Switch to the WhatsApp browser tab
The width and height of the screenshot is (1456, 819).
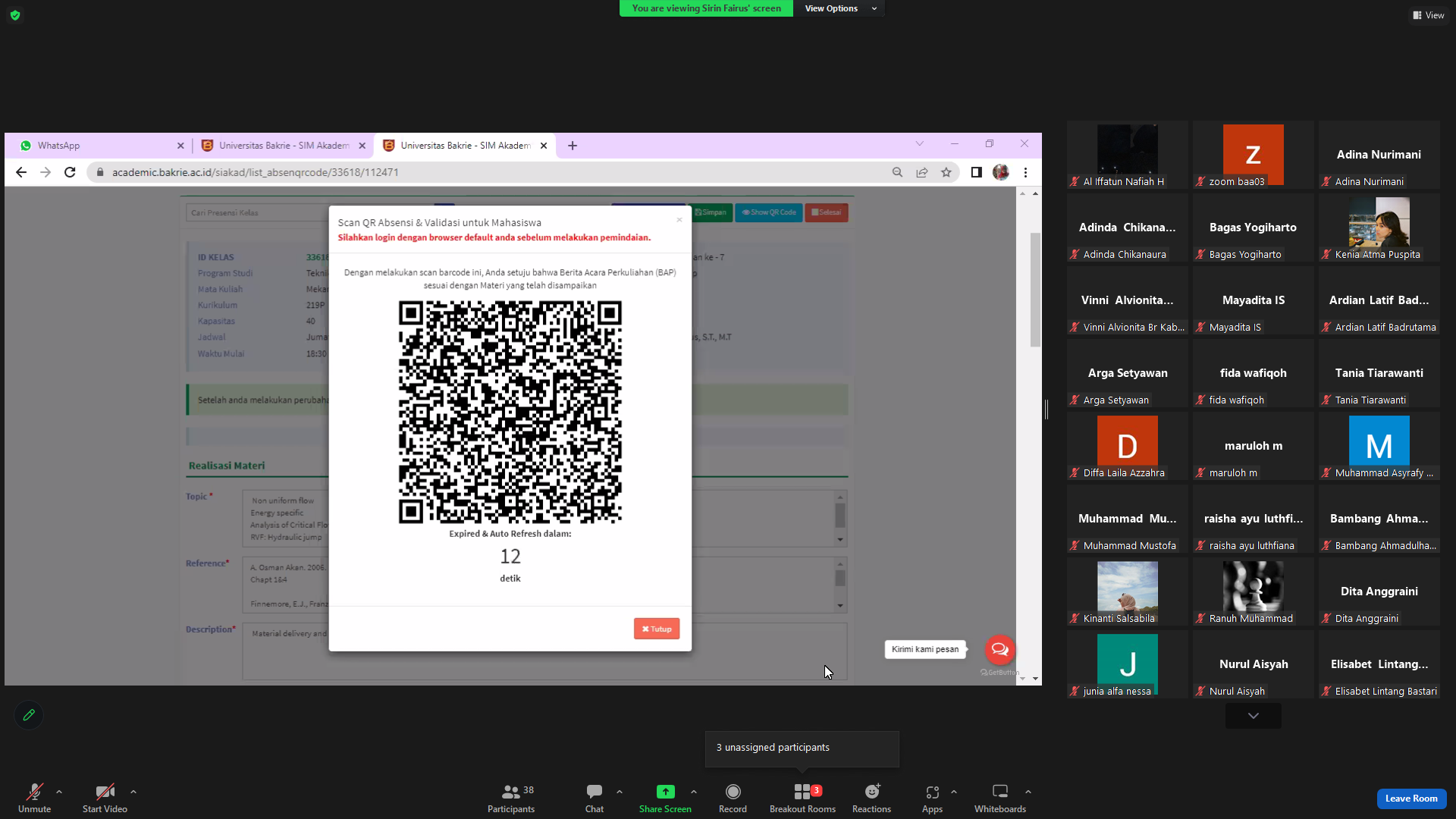point(102,146)
